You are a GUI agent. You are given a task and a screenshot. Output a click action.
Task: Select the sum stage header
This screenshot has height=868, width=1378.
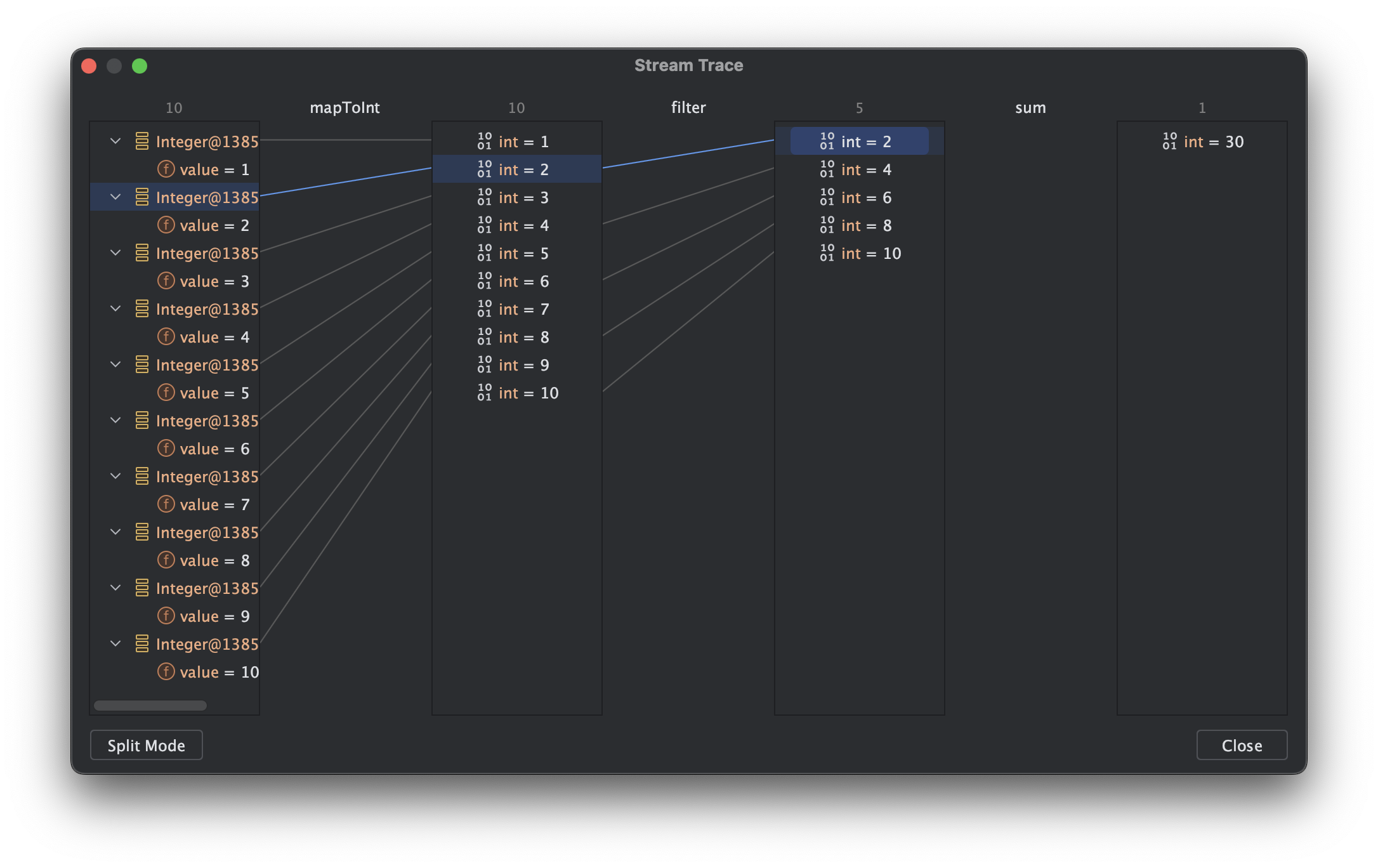click(1030, 108)
